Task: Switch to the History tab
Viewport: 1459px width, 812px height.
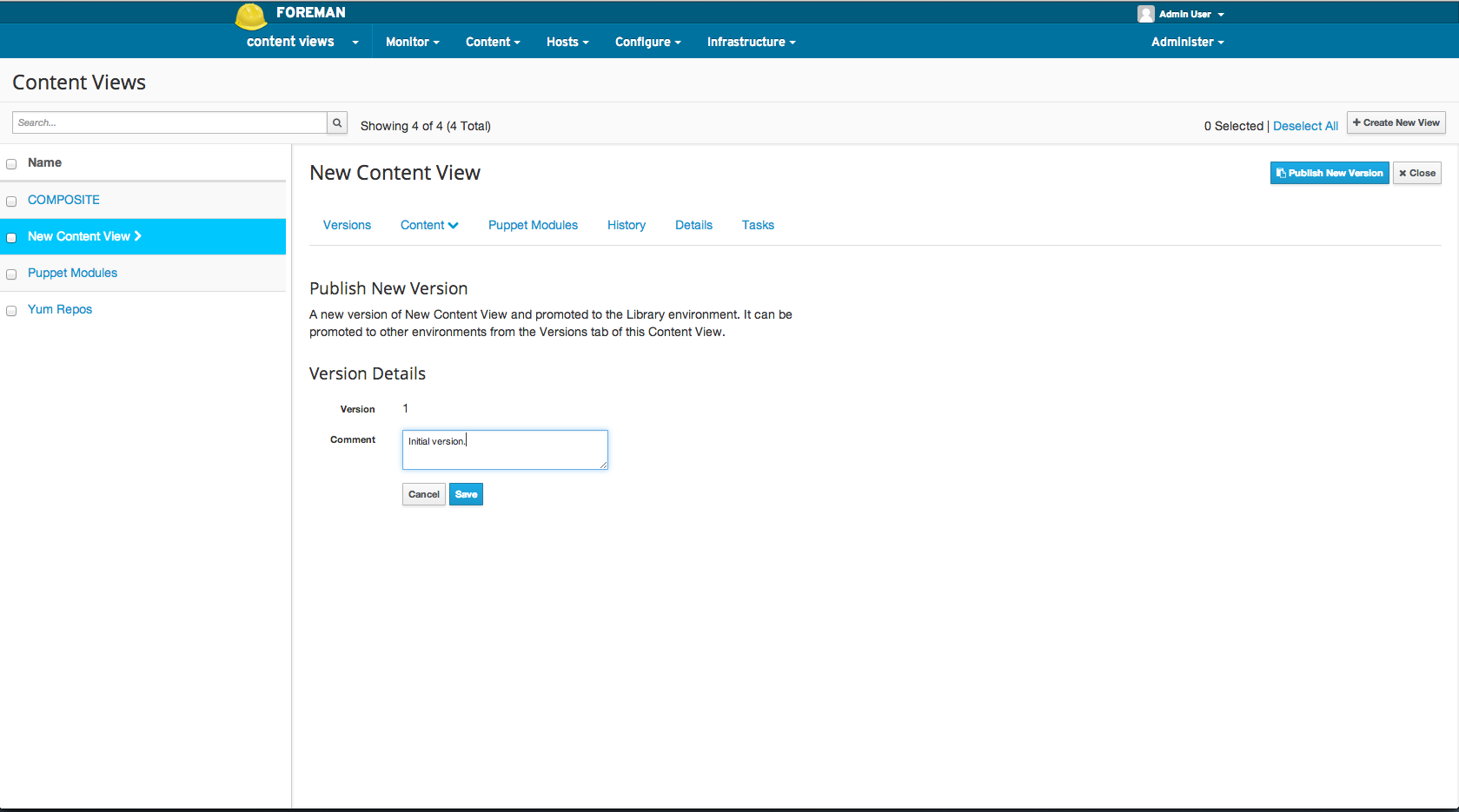Action: 626,225
